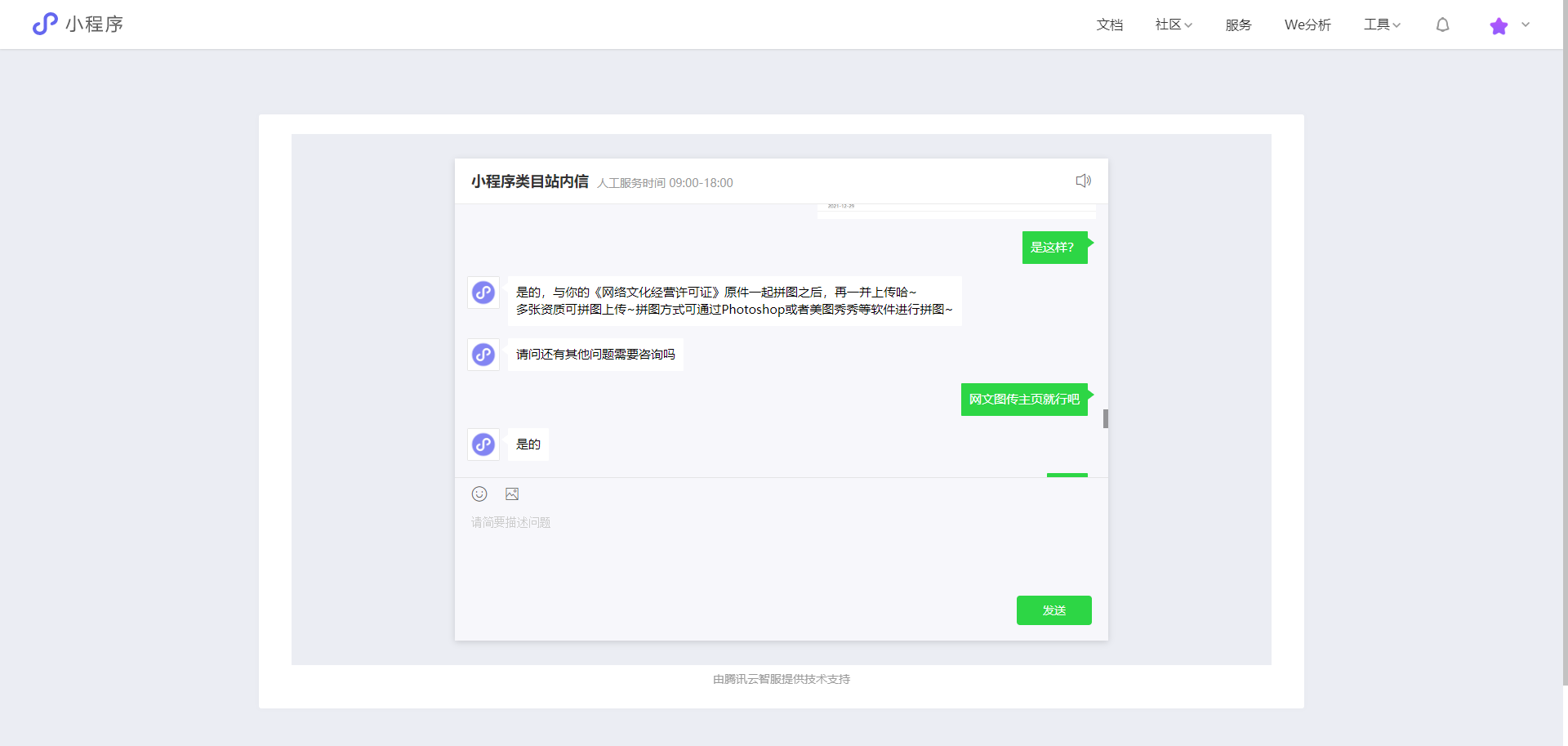Image resolution: width=1568 pixels, height=746 pixels.
Task: Click the avatar beside 是的 reply
Action: tap(483, 444)
